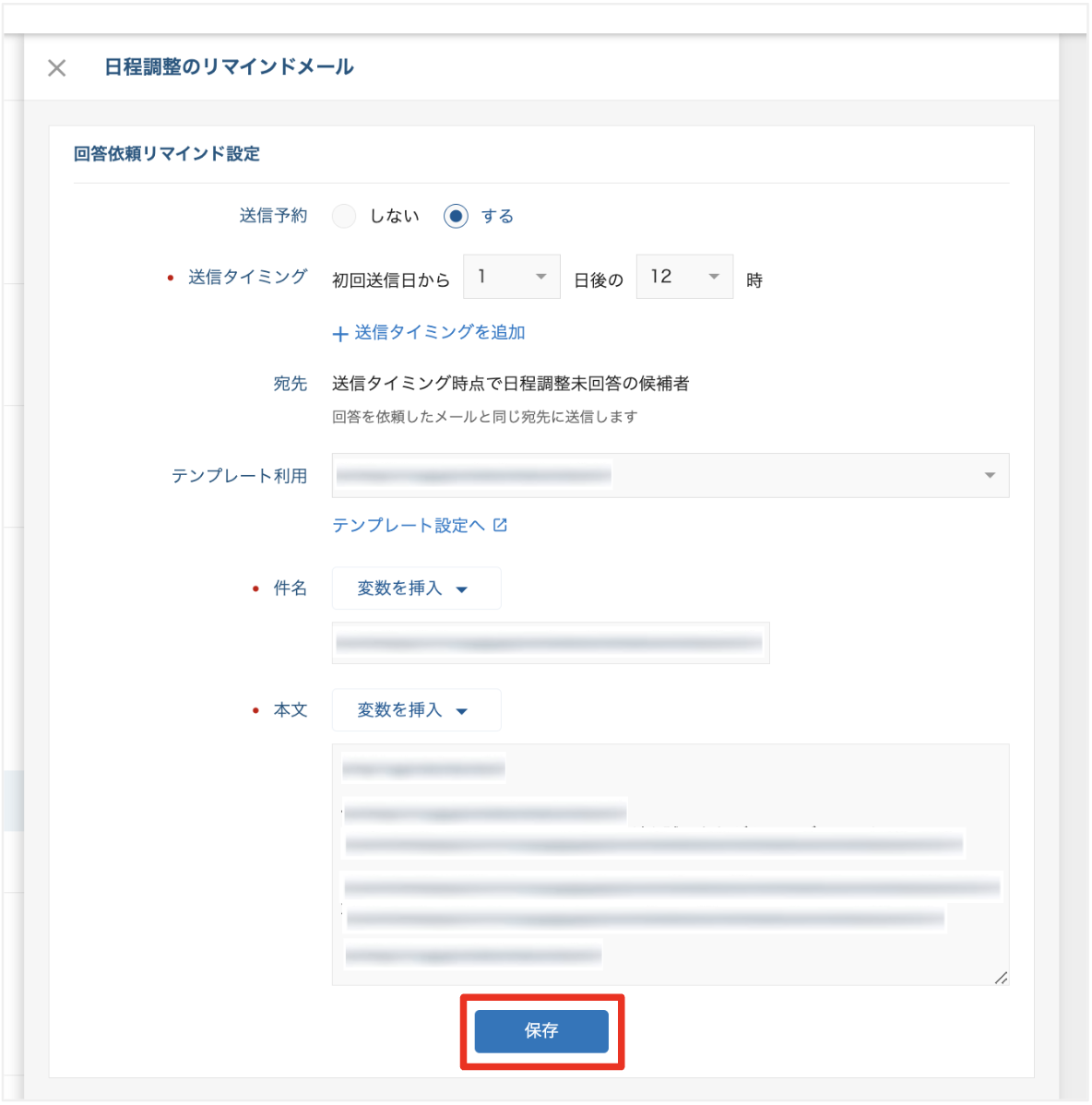Open the 変数を挿入 dropdown for 件名

pyautogui.click(x=416, y=588)
